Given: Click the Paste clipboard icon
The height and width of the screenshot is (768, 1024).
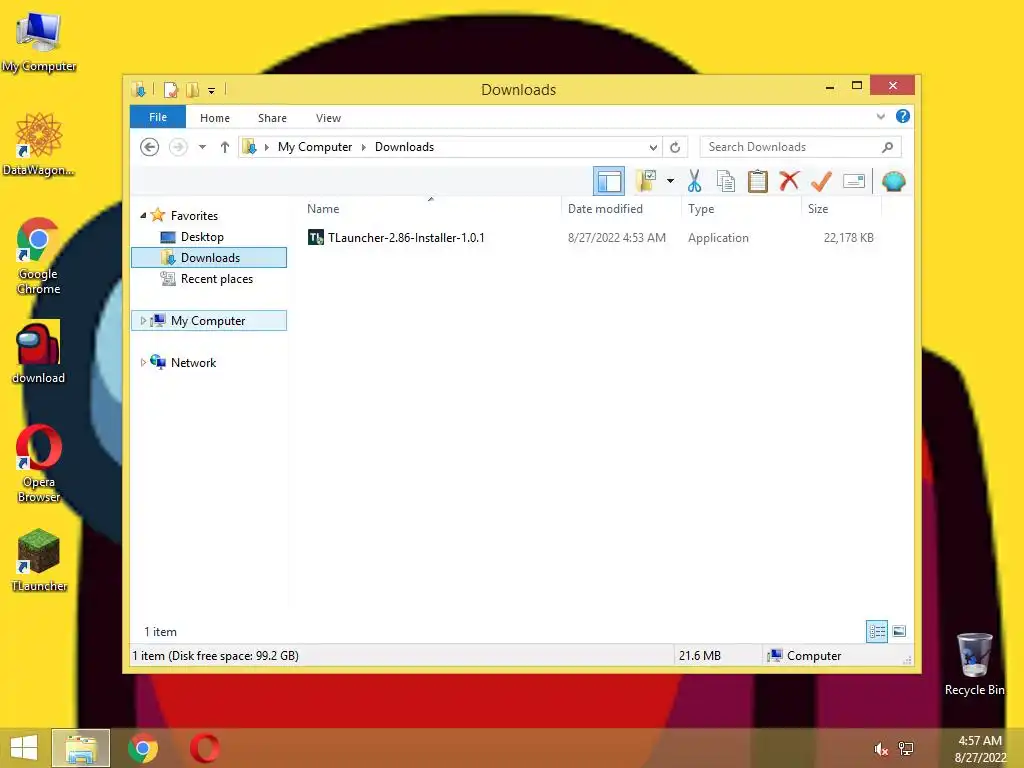Looking at the screenshot, I should pos(758,181).
